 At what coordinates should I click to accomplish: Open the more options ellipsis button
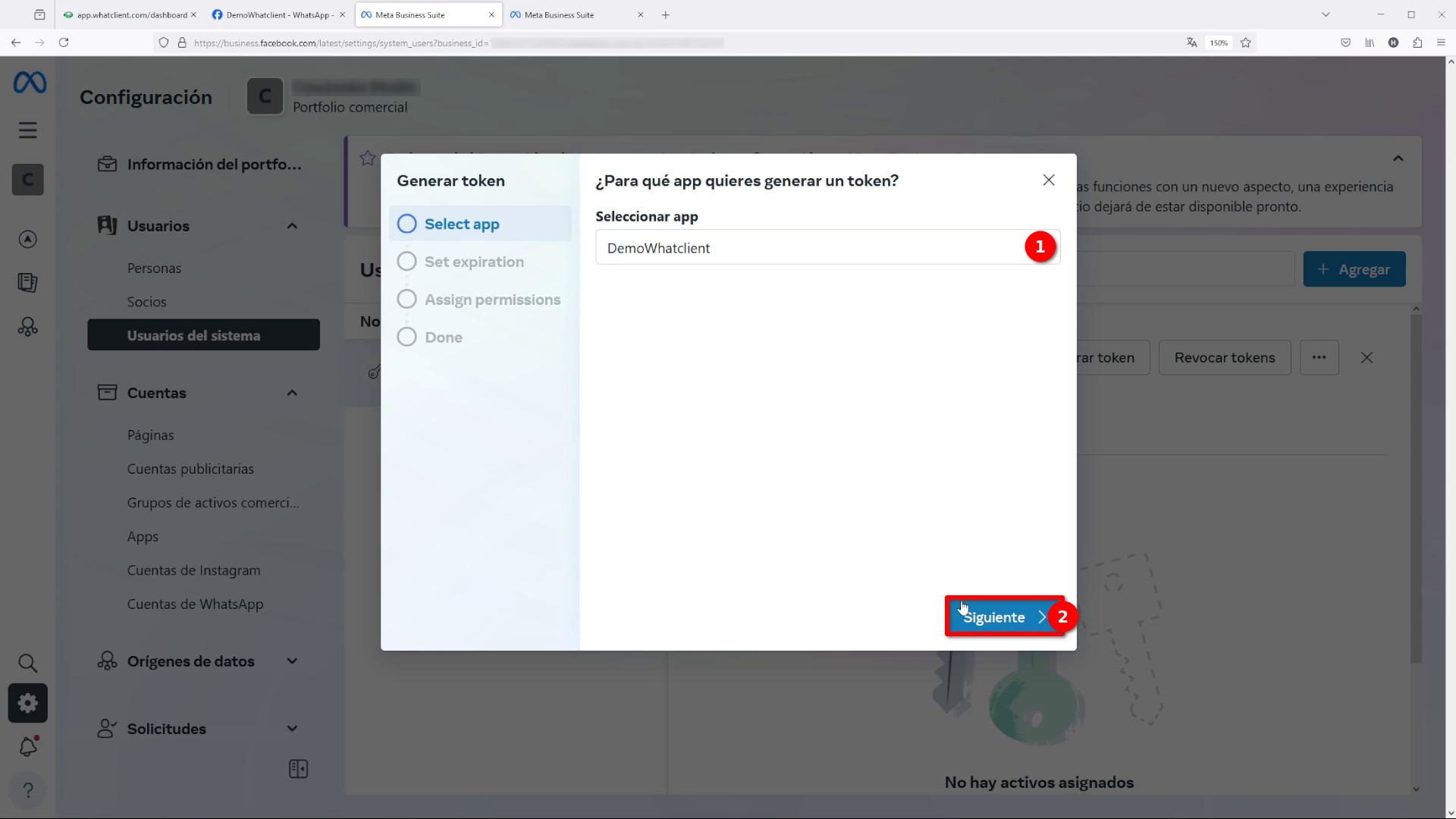click(x=1319, y=358)
